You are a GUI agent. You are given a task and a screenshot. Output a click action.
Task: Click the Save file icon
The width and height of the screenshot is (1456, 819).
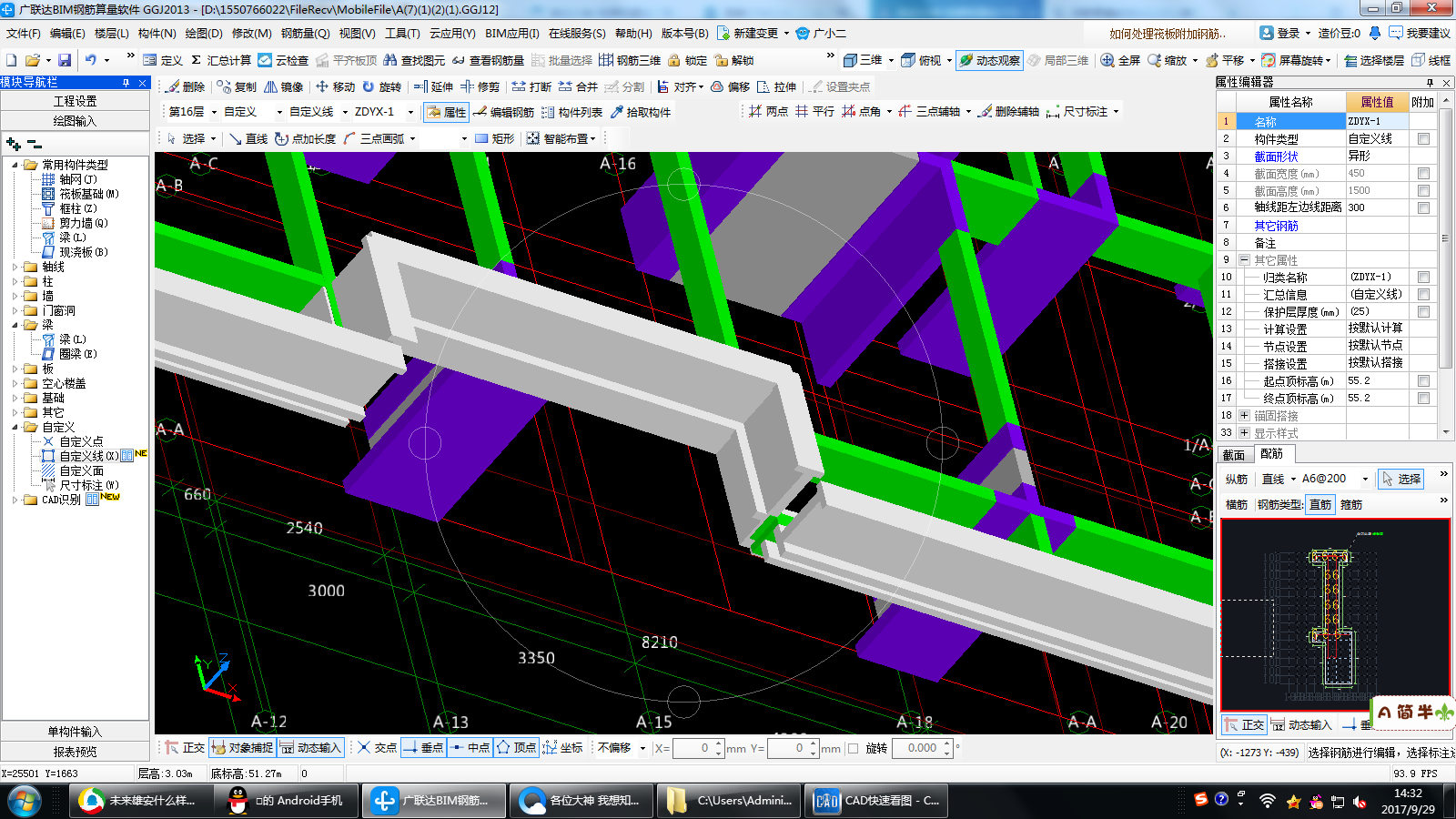click(65, 60)
